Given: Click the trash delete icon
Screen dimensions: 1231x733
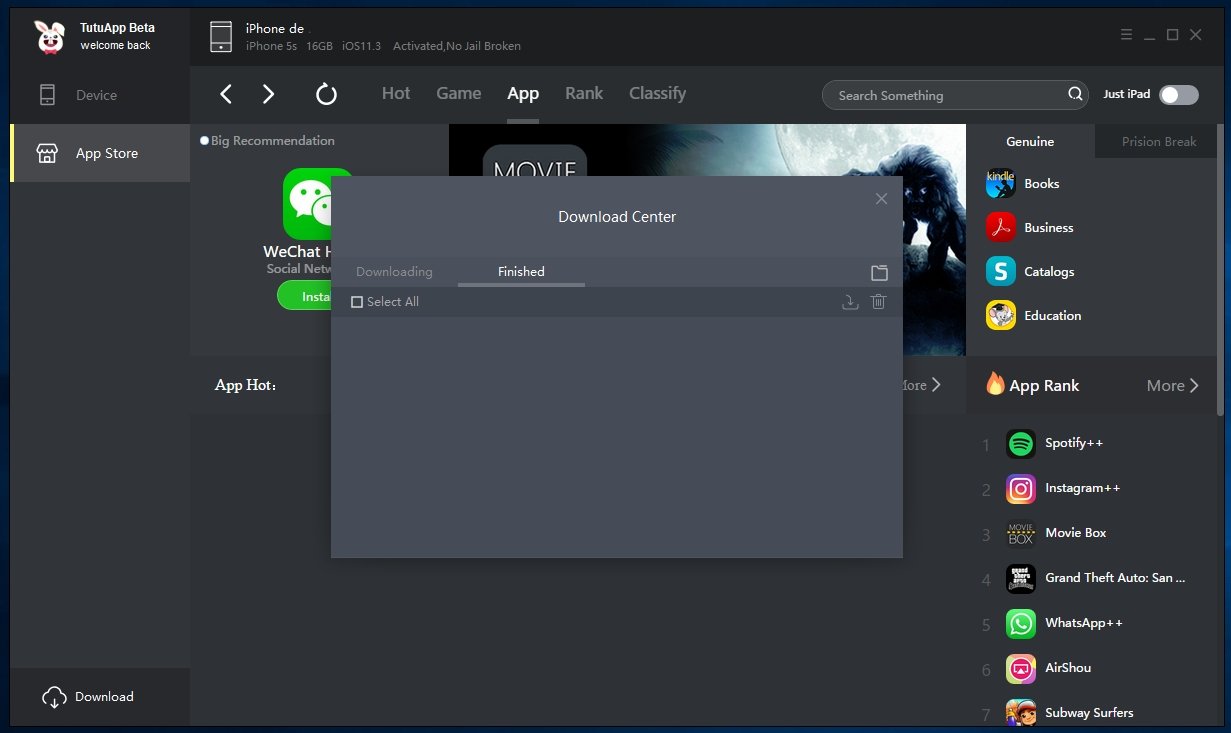Looking at the screenshot, I should [878, 302].
